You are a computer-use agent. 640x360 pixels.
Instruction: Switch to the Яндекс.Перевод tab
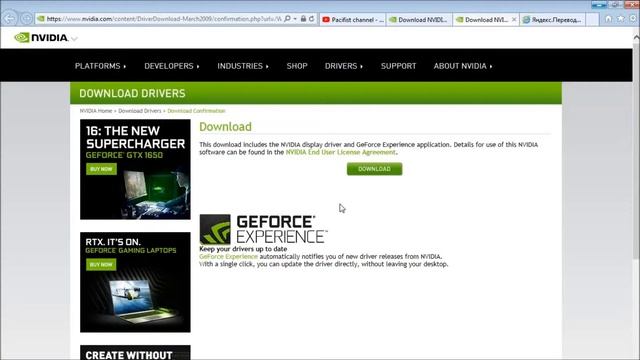[552, 19]
